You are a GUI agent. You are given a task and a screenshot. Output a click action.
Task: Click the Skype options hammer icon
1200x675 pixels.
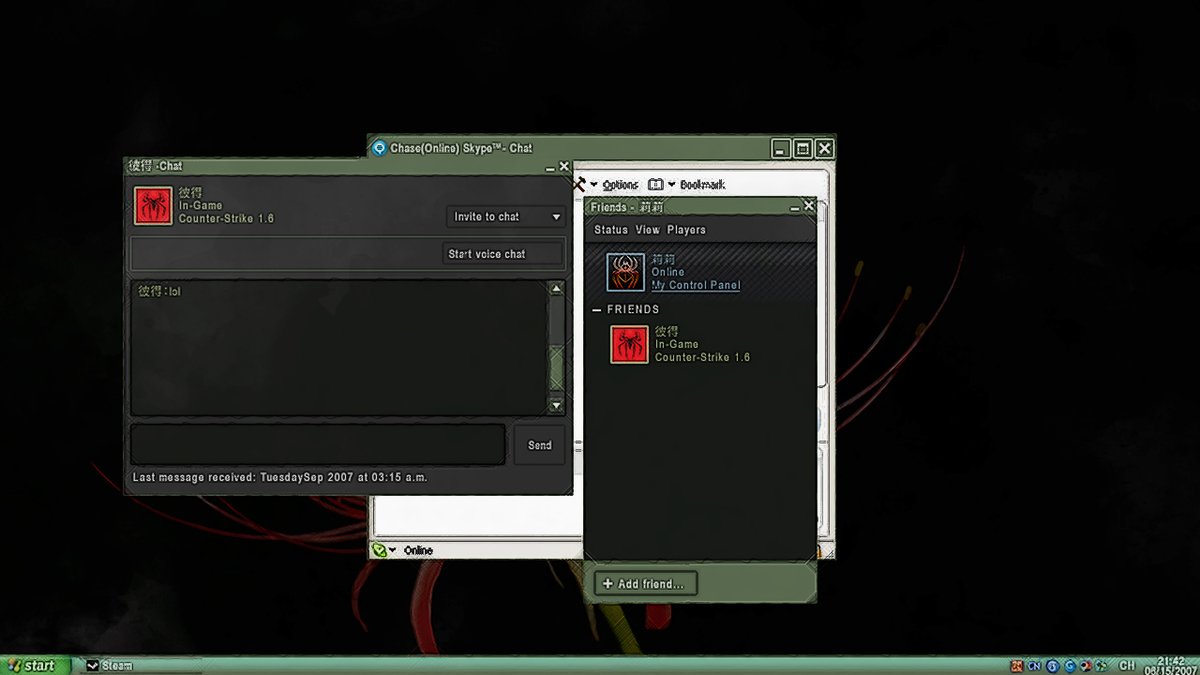click(x=579, y=184)
